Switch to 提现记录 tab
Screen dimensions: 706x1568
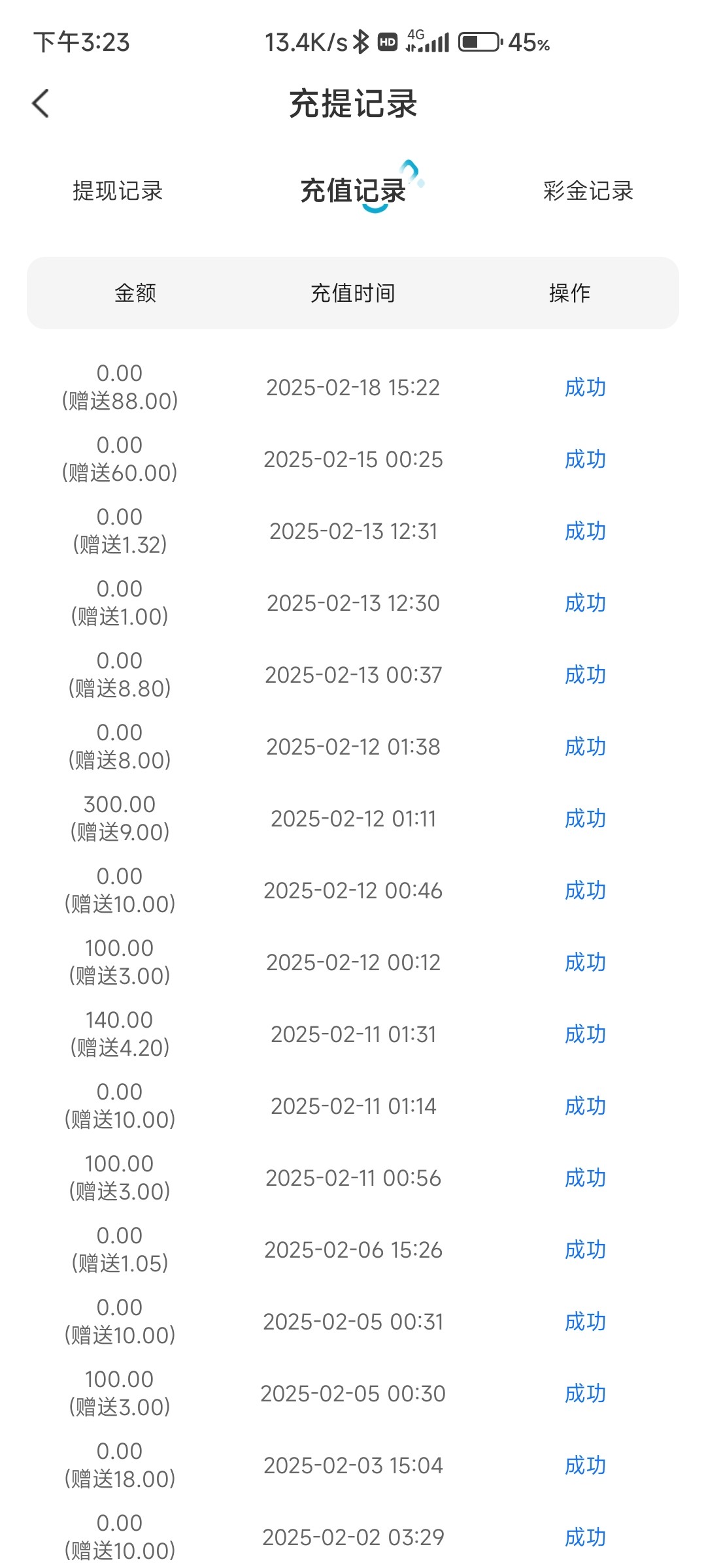coord(118,191)
